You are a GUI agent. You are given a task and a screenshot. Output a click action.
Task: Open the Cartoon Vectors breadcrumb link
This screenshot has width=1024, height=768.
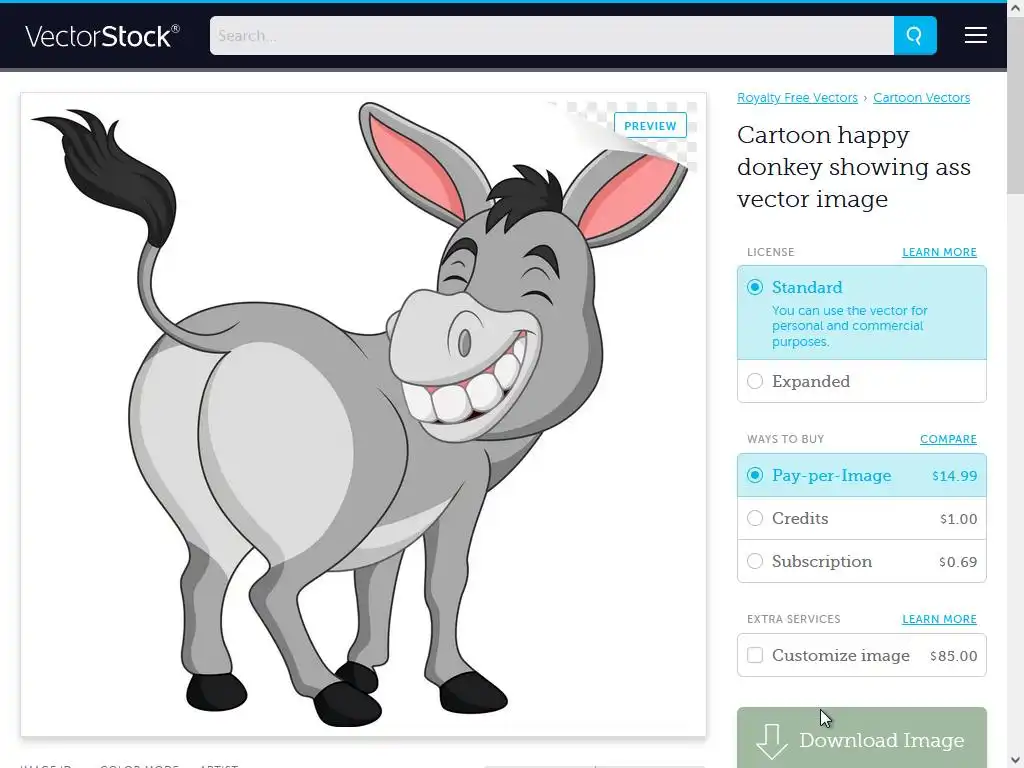(921, 97)
